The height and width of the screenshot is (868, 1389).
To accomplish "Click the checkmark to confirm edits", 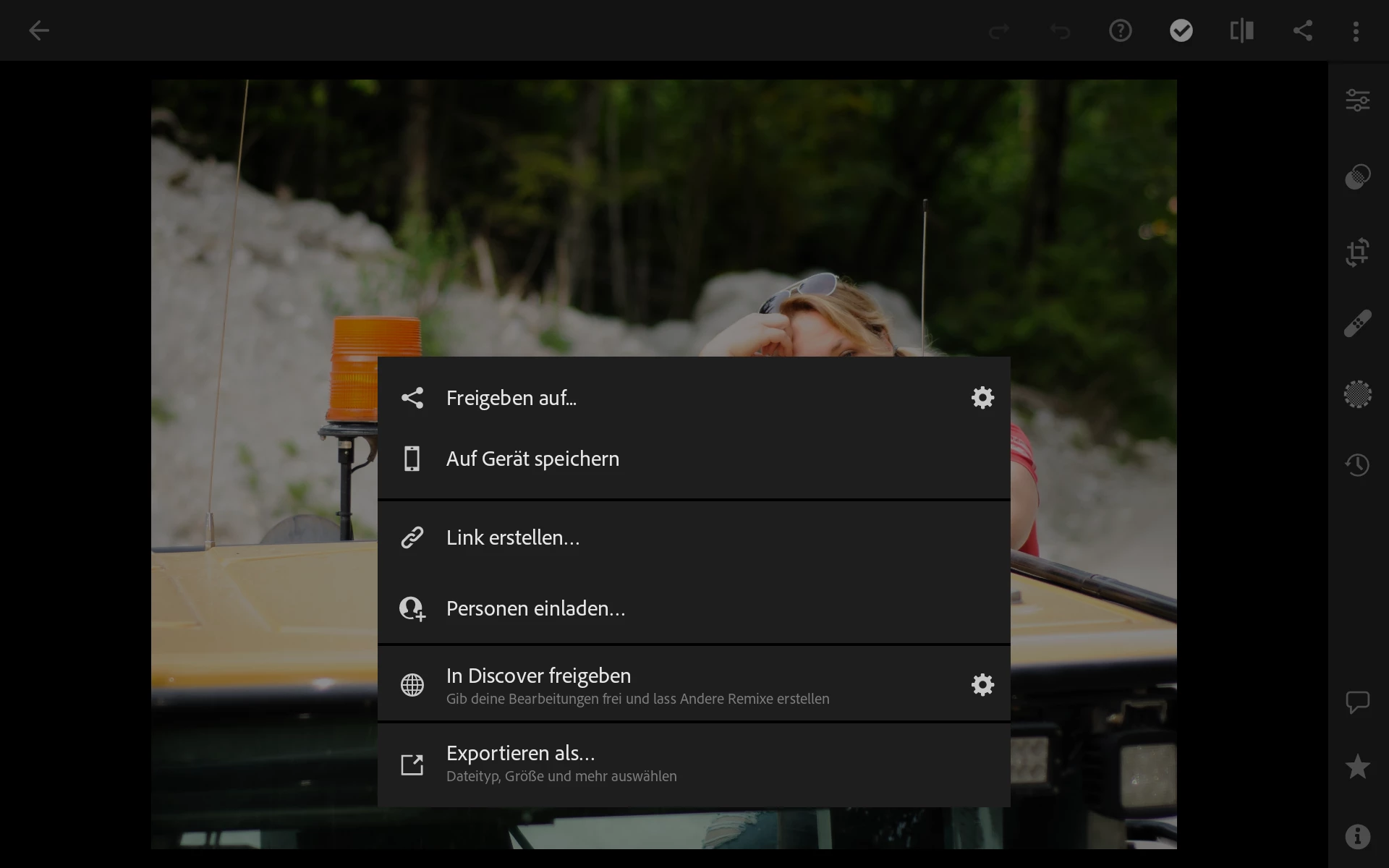I will 1181,30.
